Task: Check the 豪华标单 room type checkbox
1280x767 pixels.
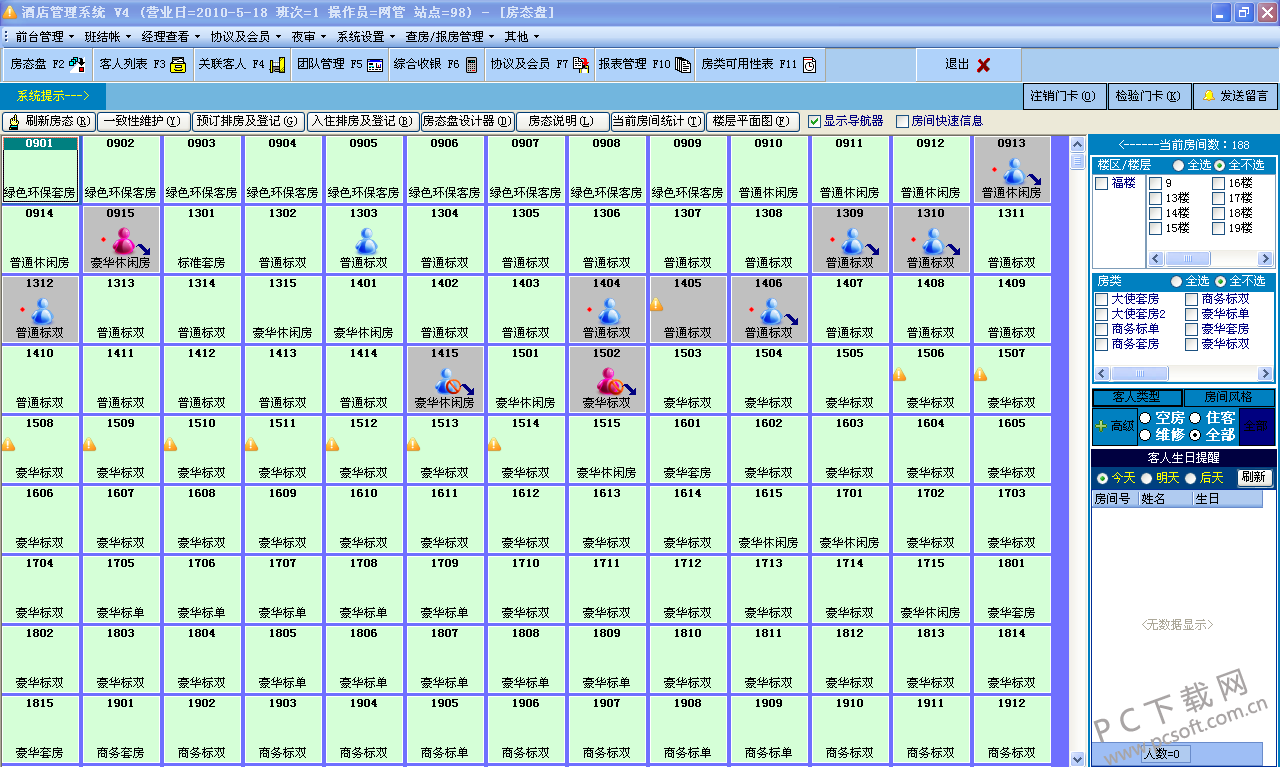Action: tap(1192, 314)
